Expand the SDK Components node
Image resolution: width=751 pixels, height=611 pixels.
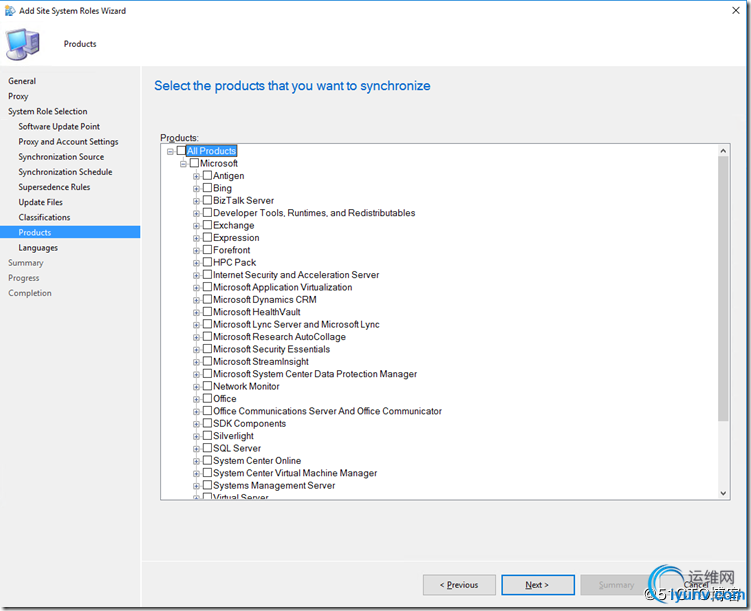(196, 424)
